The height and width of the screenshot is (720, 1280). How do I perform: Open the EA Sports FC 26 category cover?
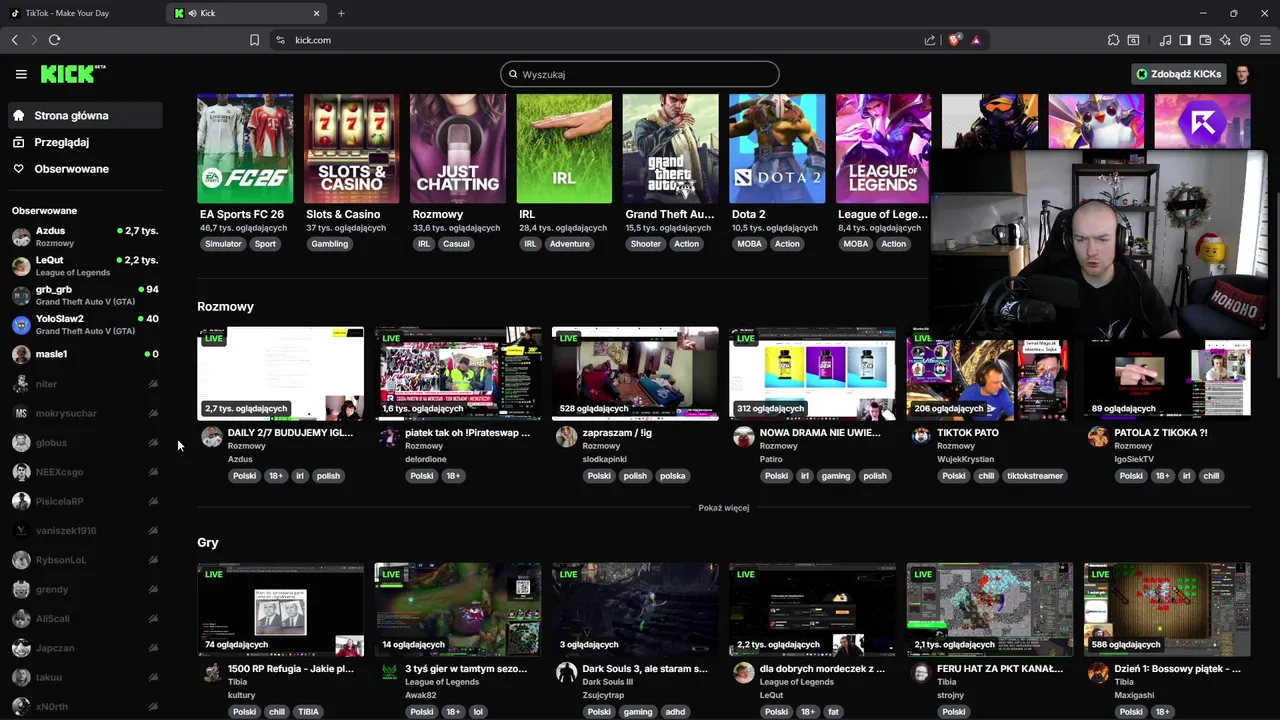(245, 148)
